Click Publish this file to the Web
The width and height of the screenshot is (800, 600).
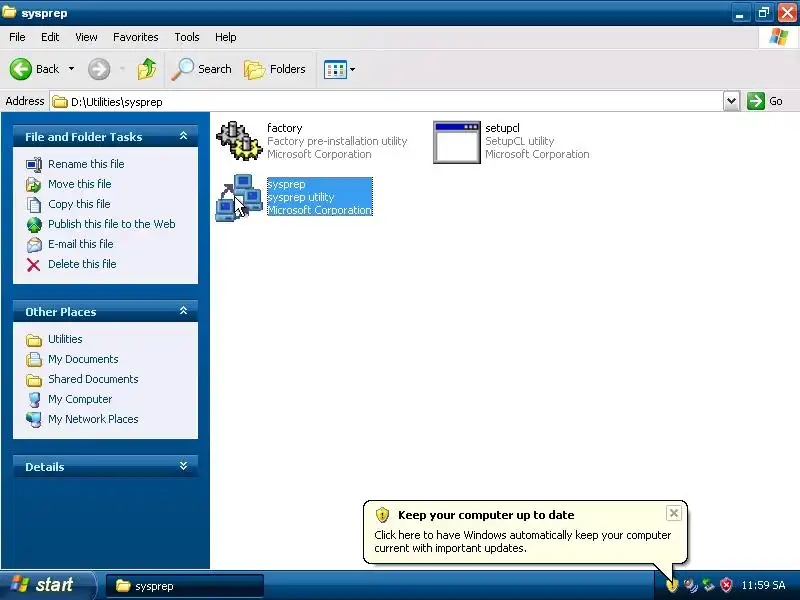[x=112, y=224]
